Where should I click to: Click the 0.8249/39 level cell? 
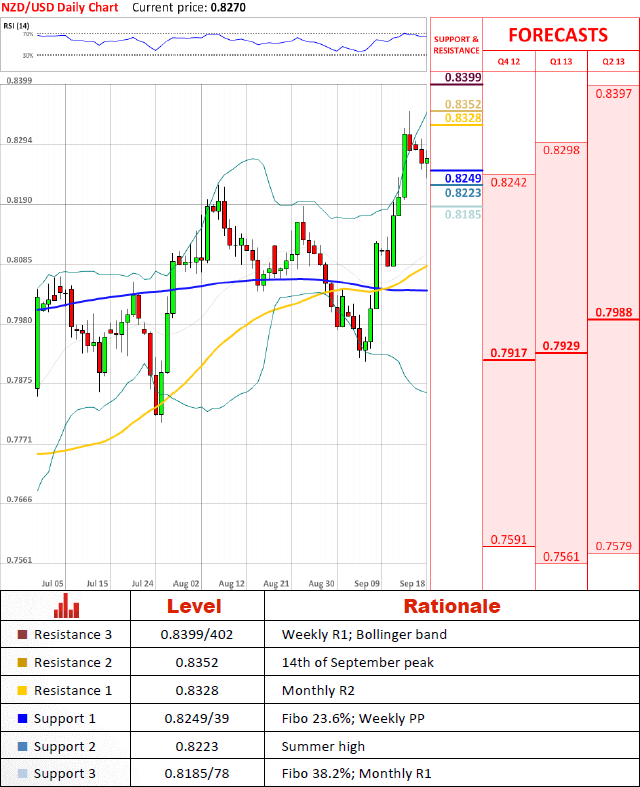tap(197, 719)
